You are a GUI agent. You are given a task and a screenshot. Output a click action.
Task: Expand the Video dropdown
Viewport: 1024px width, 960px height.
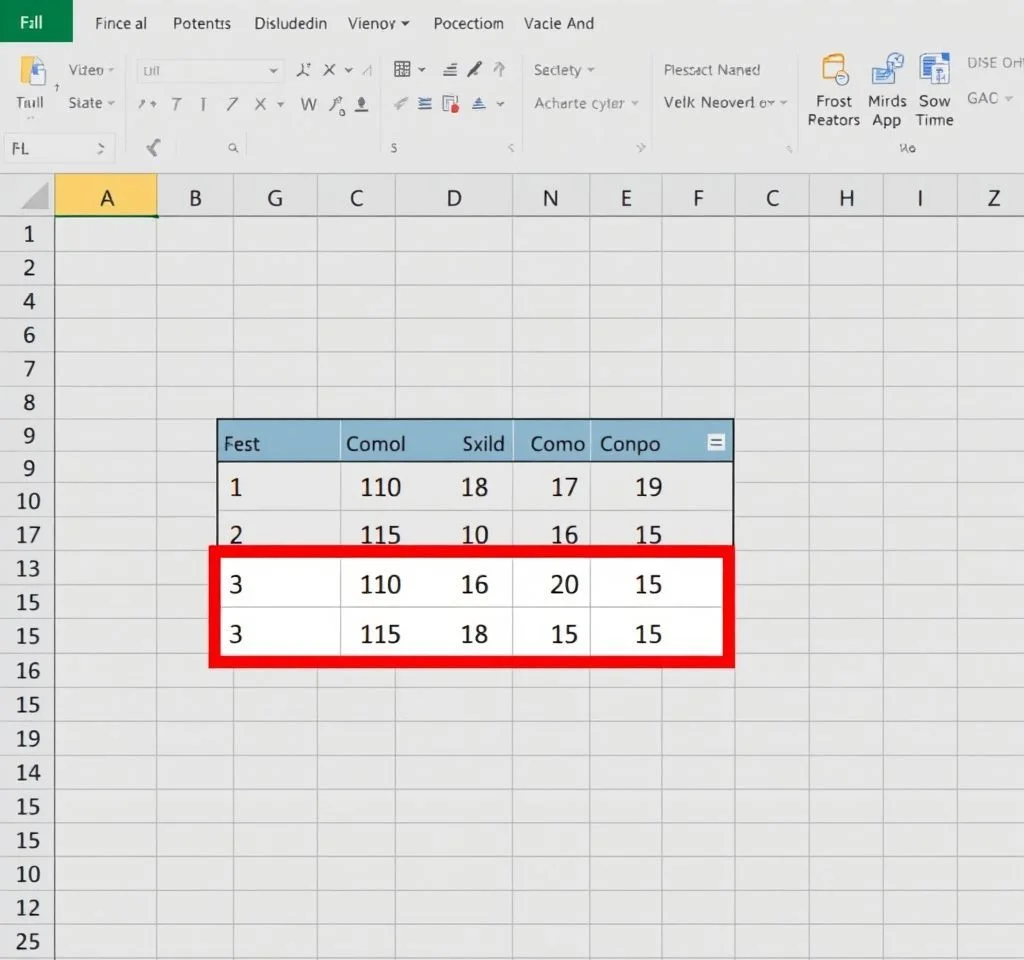coord(91,70)
